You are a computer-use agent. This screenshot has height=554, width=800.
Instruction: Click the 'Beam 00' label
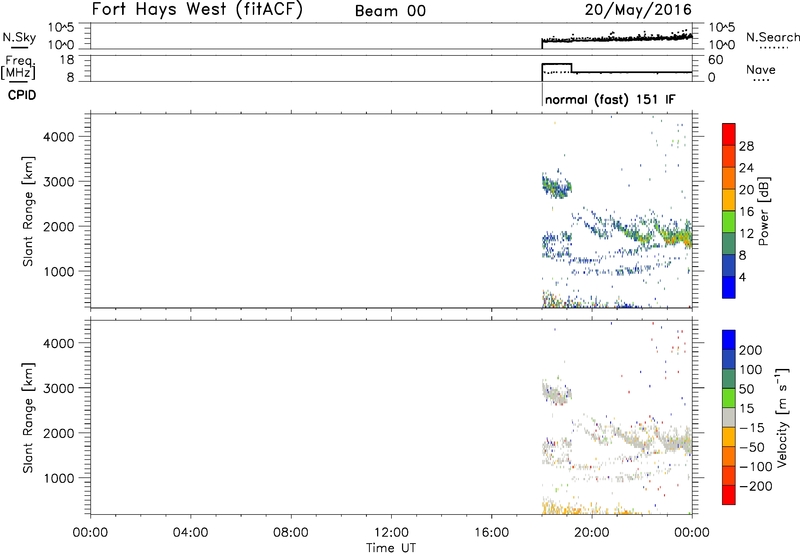point(390,11)
